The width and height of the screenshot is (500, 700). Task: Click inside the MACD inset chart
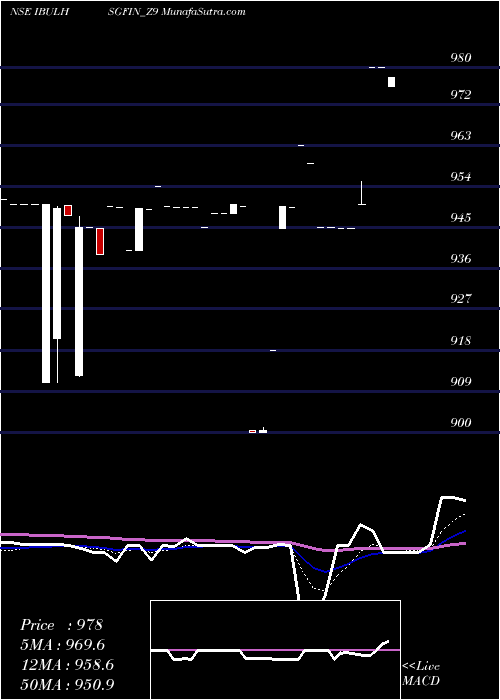tap(275, 650)
